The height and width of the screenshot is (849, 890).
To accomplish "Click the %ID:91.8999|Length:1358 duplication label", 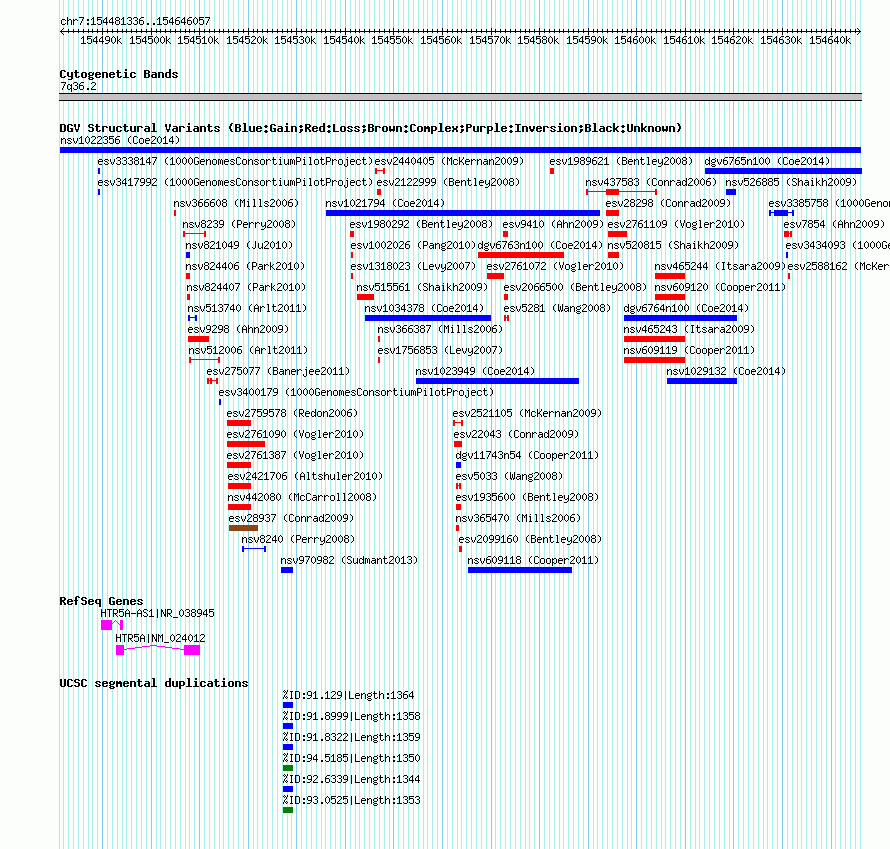I will [351, 716].
